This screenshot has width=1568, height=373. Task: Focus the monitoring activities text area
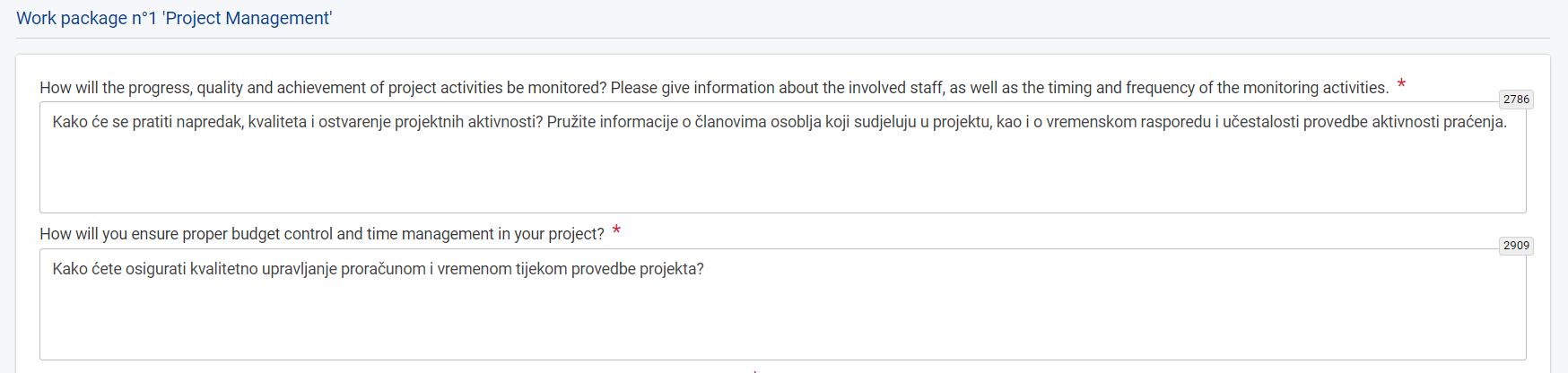coord(782,170)
